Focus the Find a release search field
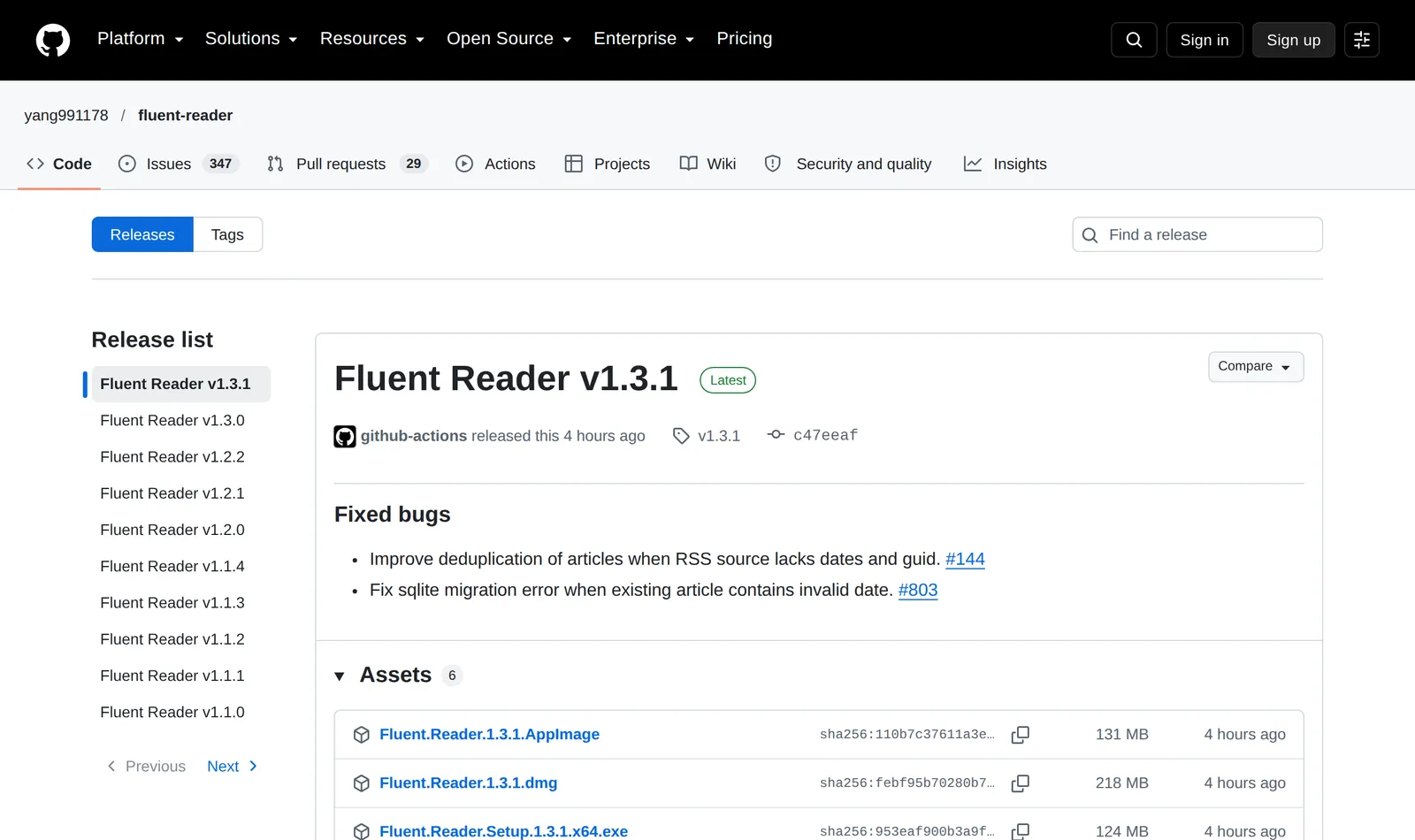Image resolution: width=1415 pixels, height=840 pixels. tap(1197, 234)
